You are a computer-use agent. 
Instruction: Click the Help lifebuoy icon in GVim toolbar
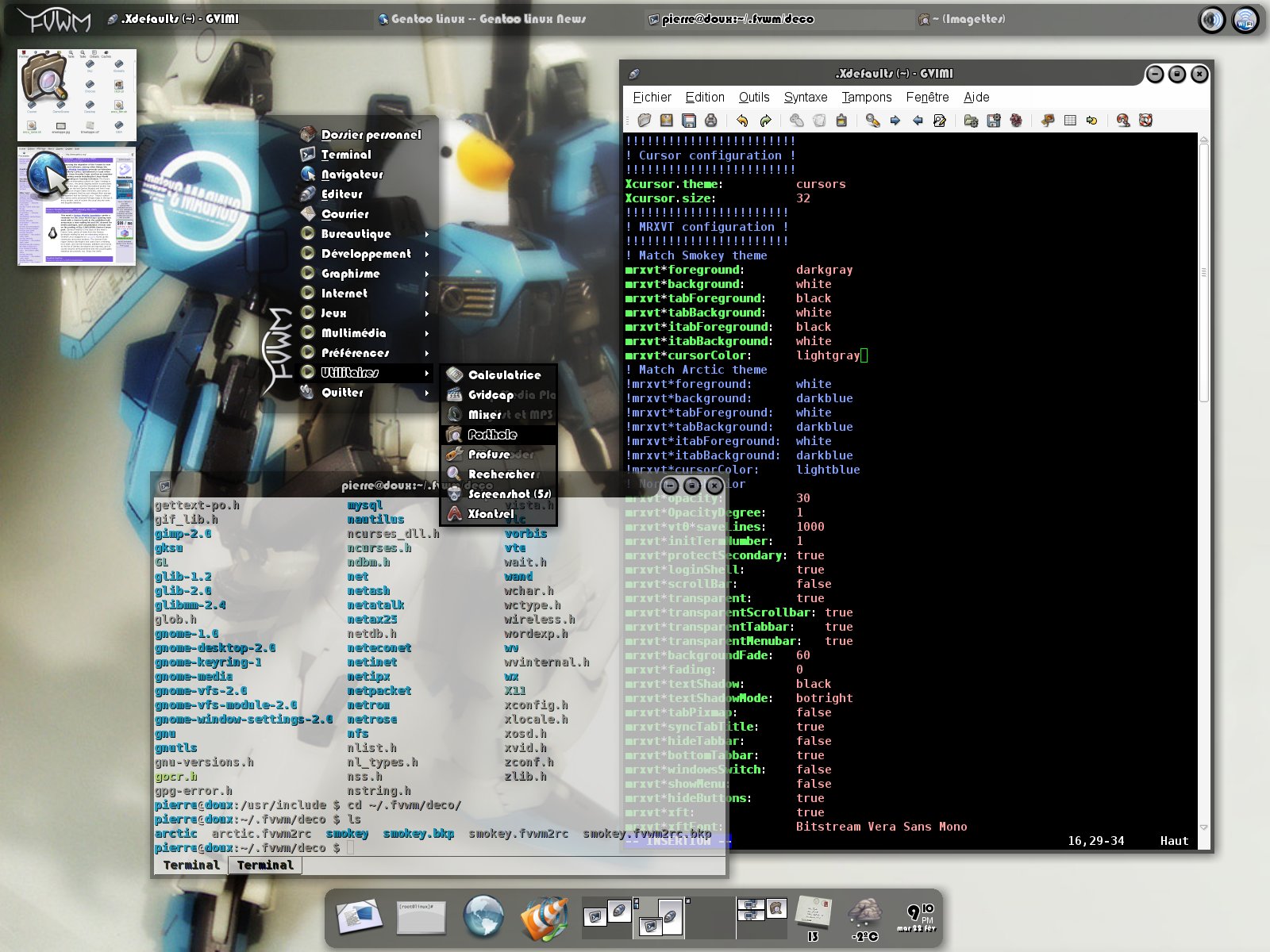pos(1145,121)
